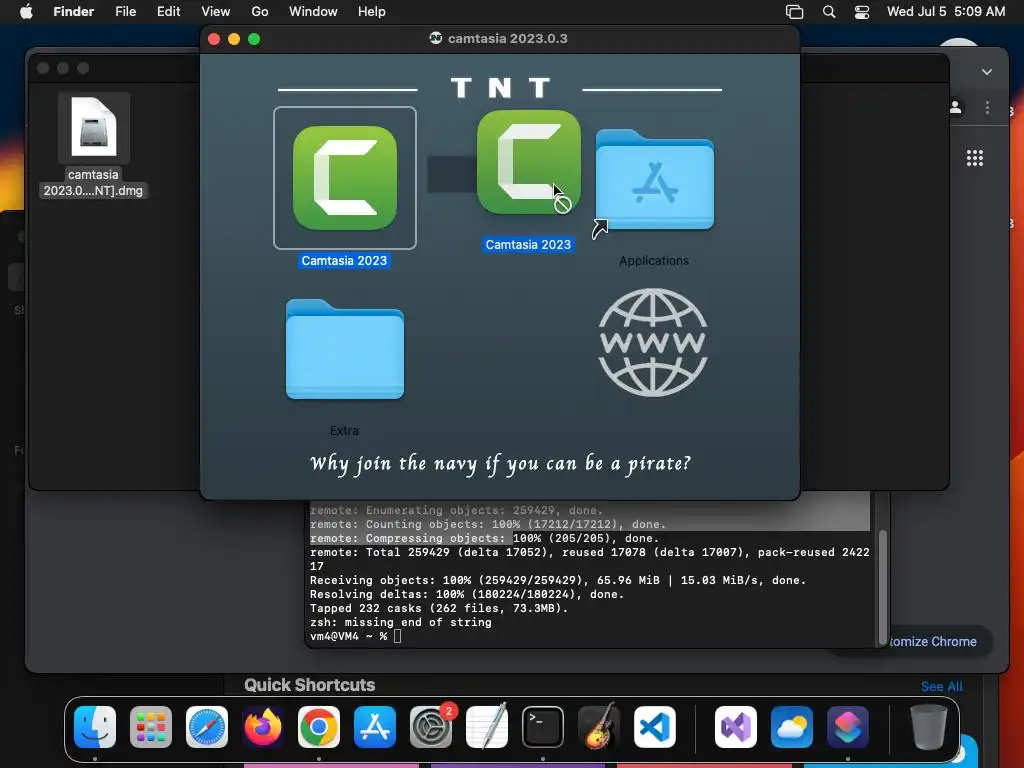This screenshot has height=768, width=1024.
Task: Open the WWW globe link icon
Action: click(x=653, y=342)
